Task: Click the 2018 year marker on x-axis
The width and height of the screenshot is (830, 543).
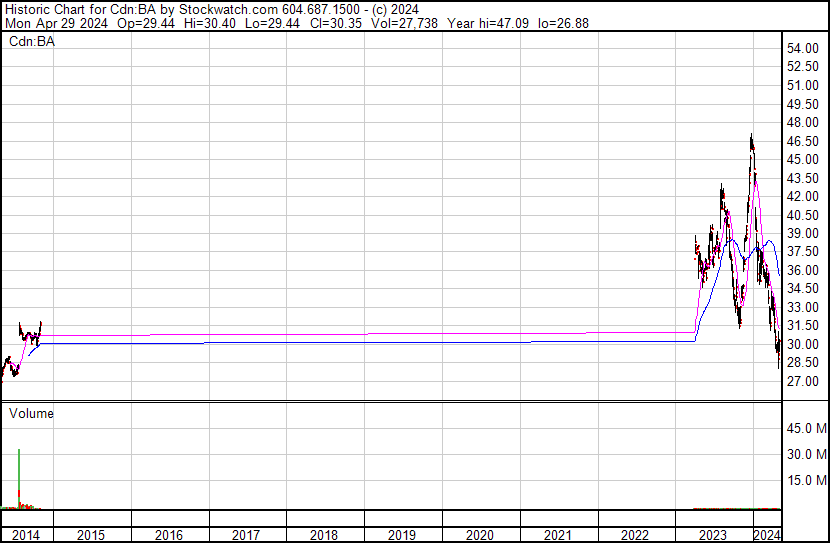Action: 324,535
